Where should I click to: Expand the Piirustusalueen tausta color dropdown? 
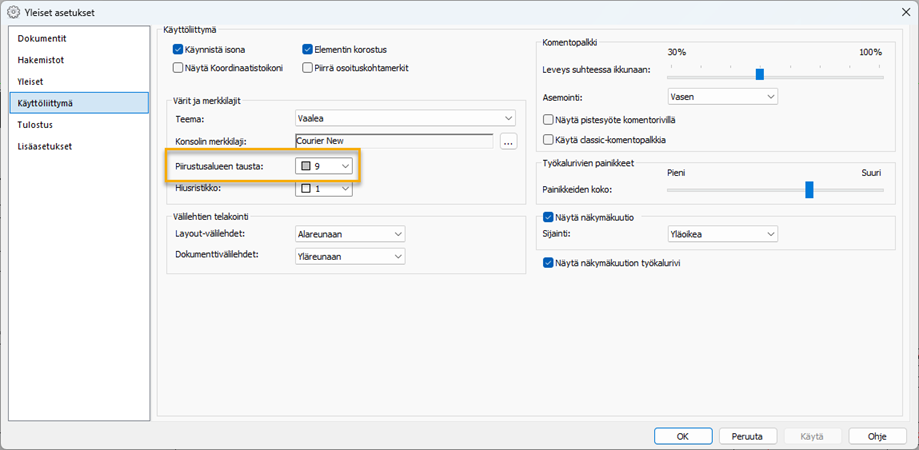[324, 165]
